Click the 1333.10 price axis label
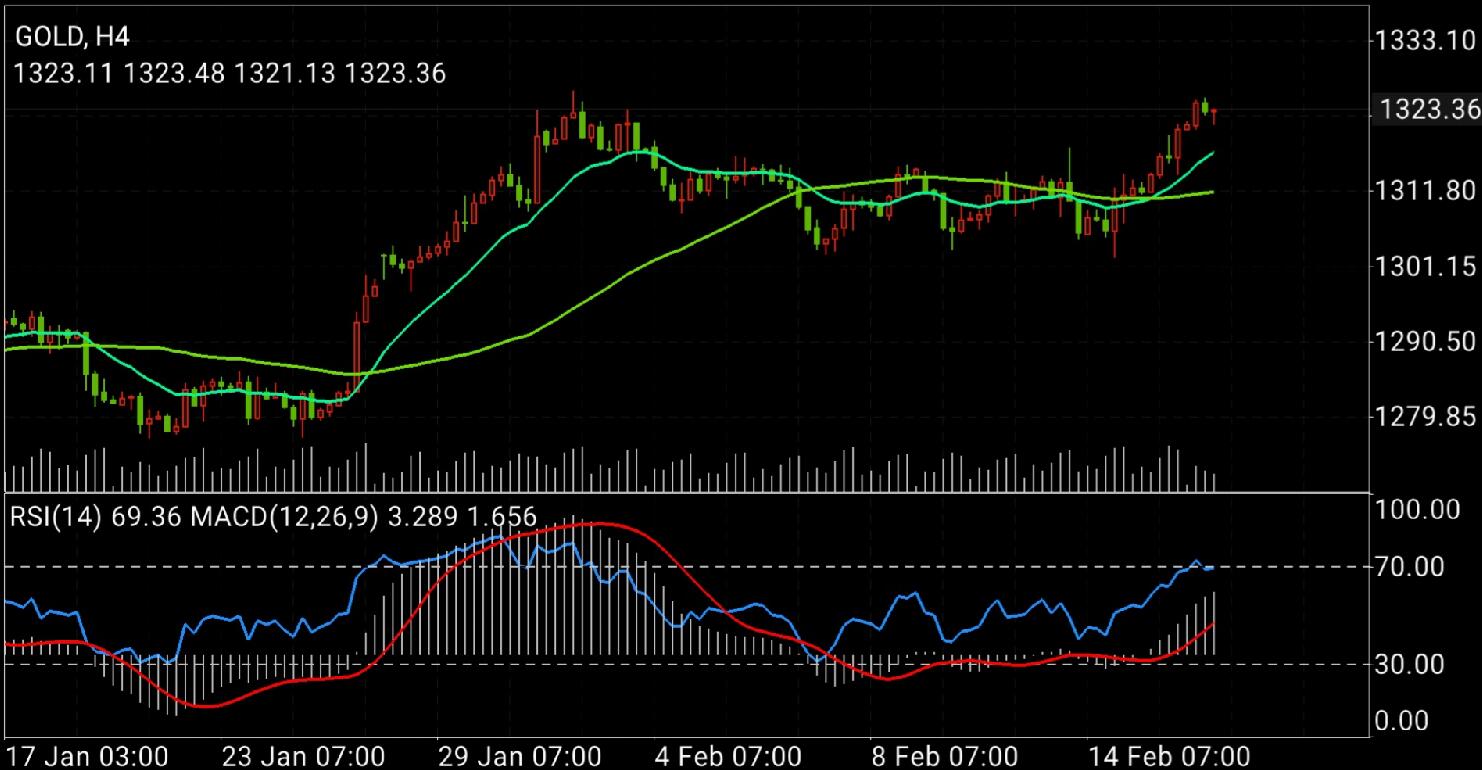This screenshot has height=770, width=1482. [1426, 40]
